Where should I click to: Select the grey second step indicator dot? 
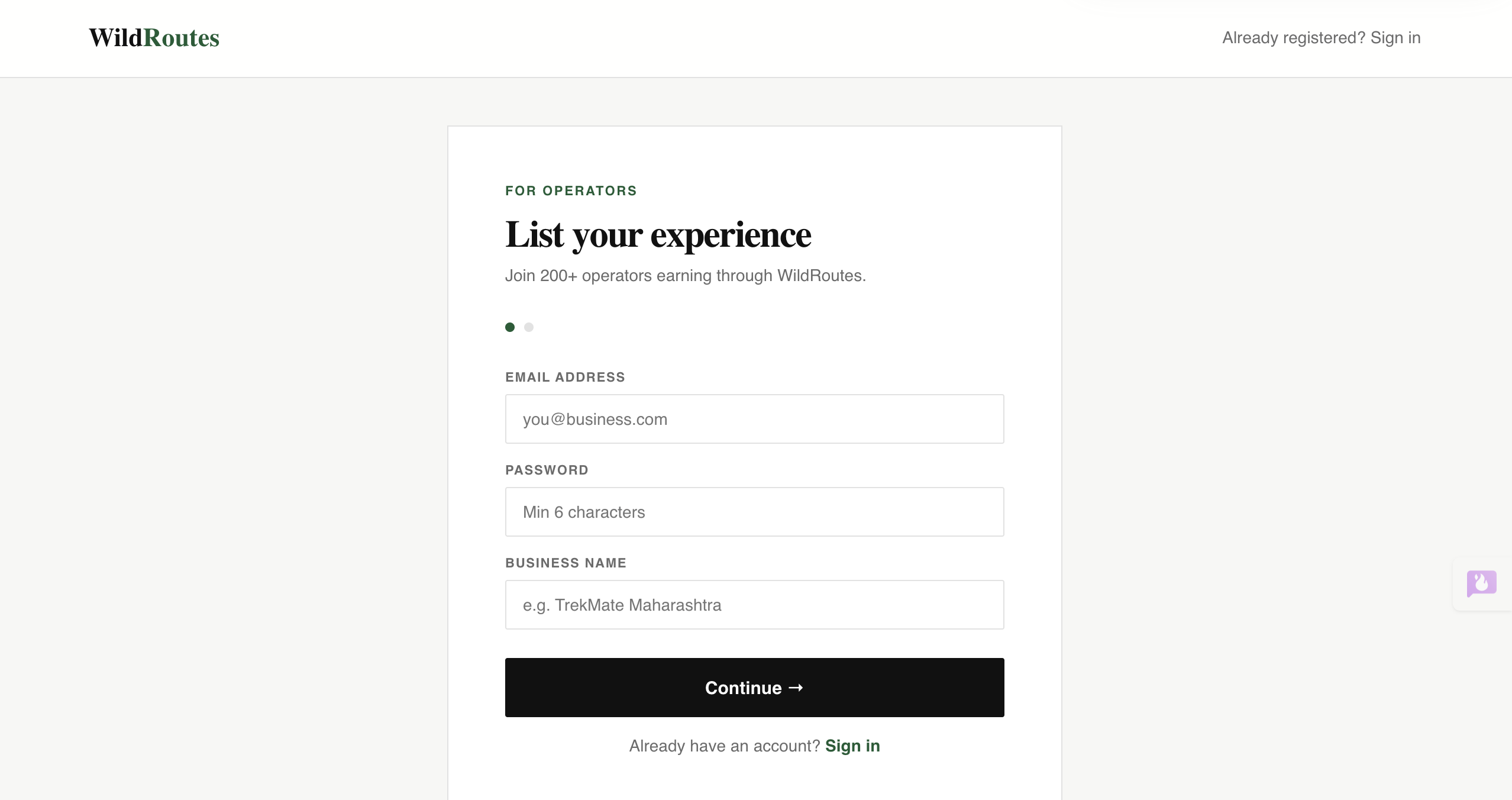529,327
